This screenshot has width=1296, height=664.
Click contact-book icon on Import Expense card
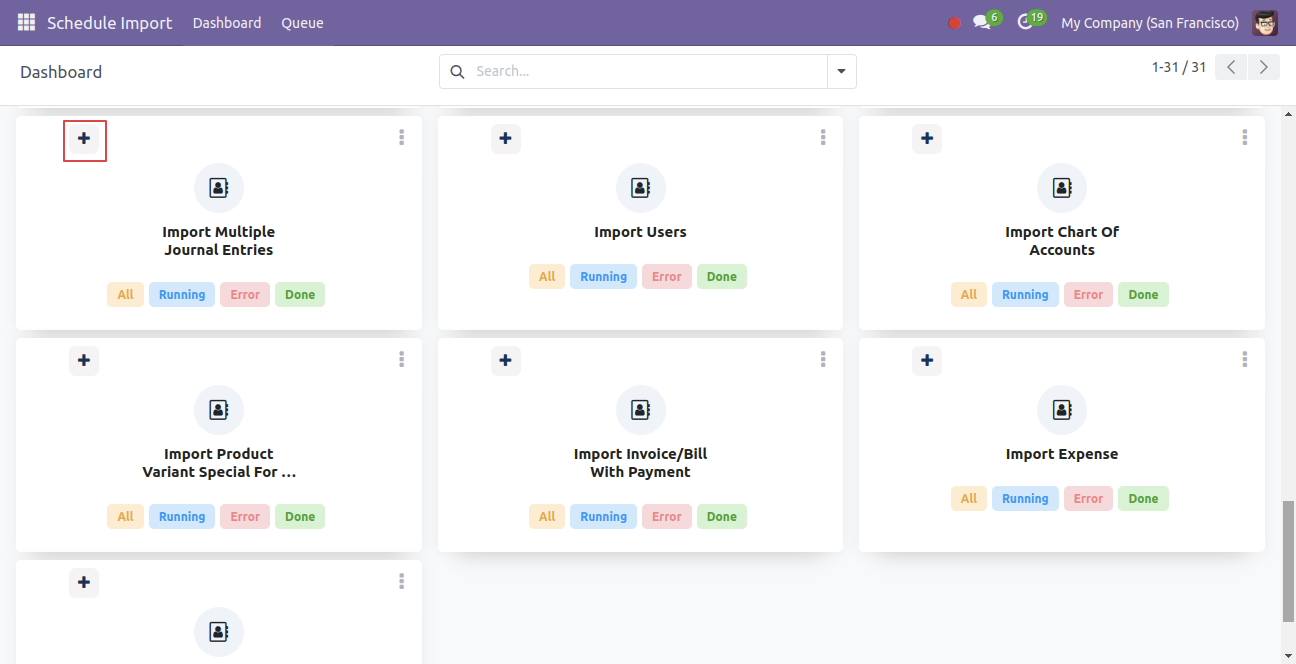(x=1062, y=410)
